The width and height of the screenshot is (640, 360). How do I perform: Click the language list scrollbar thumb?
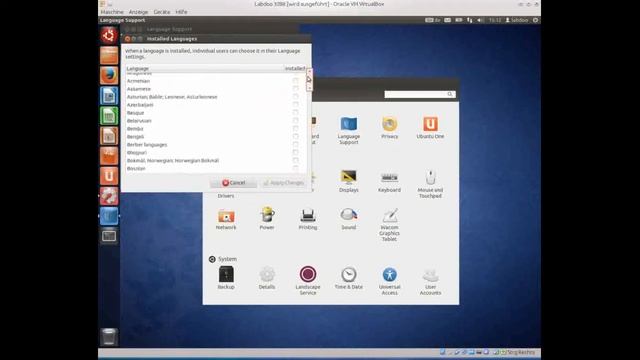[x=309, y=80]
